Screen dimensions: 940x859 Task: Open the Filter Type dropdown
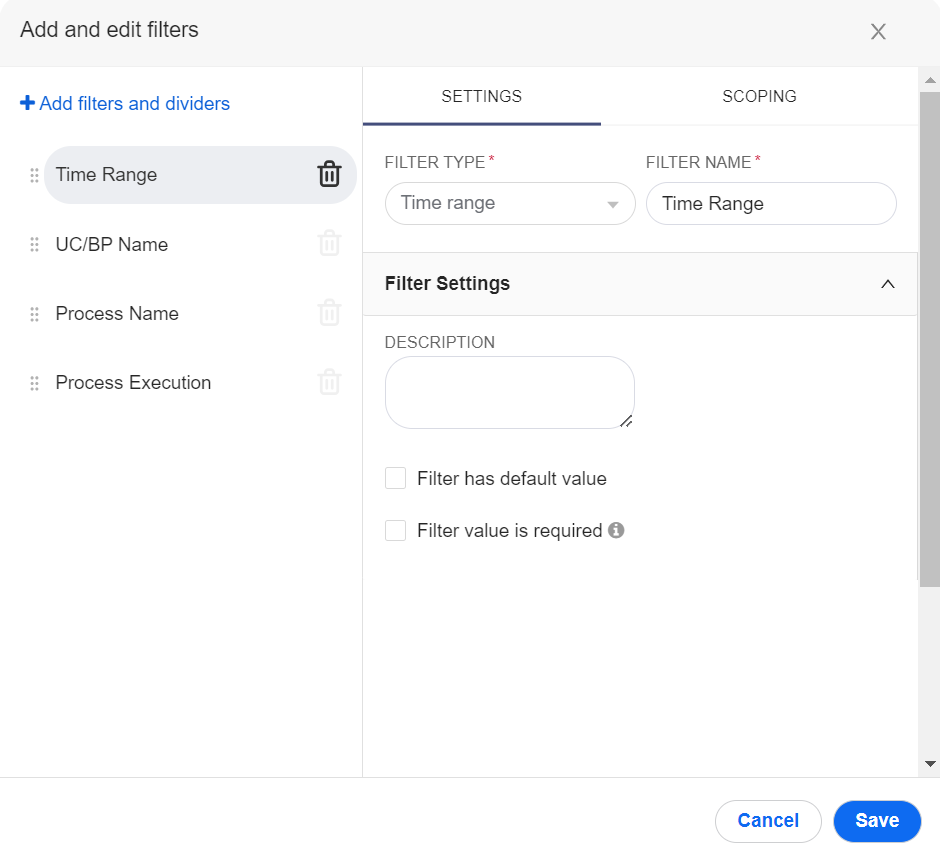click(510, 204)
